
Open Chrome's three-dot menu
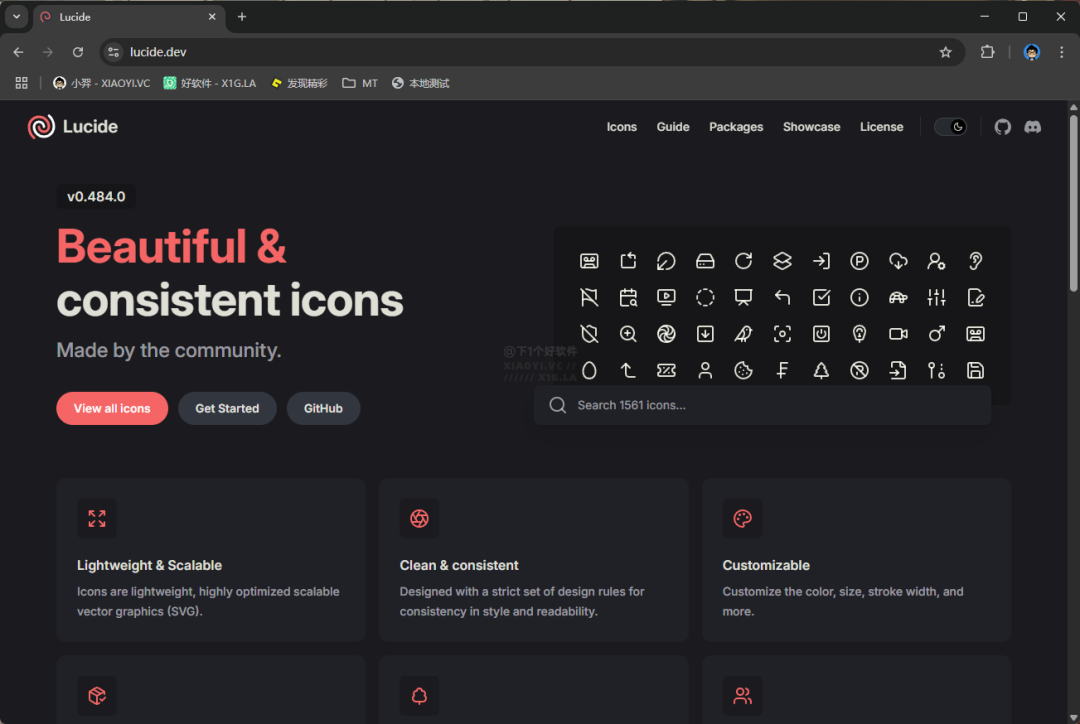tap(1062, 52)
